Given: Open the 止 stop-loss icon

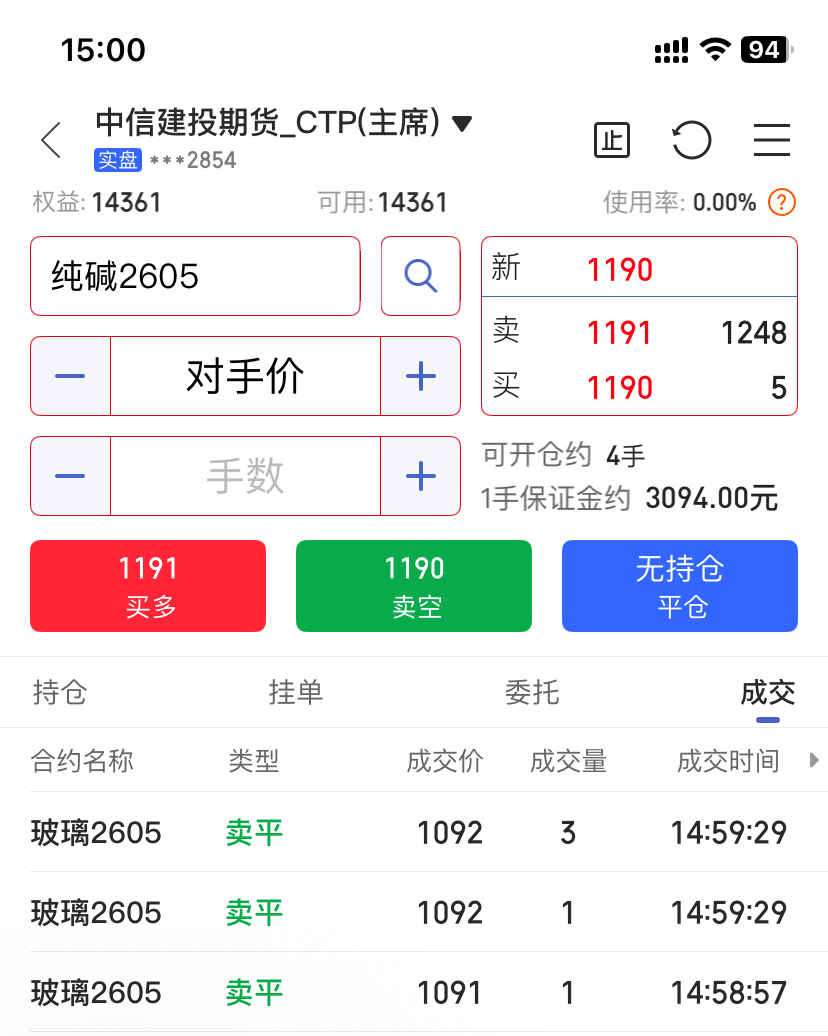Looking at the screenshot, I should 612,140.
